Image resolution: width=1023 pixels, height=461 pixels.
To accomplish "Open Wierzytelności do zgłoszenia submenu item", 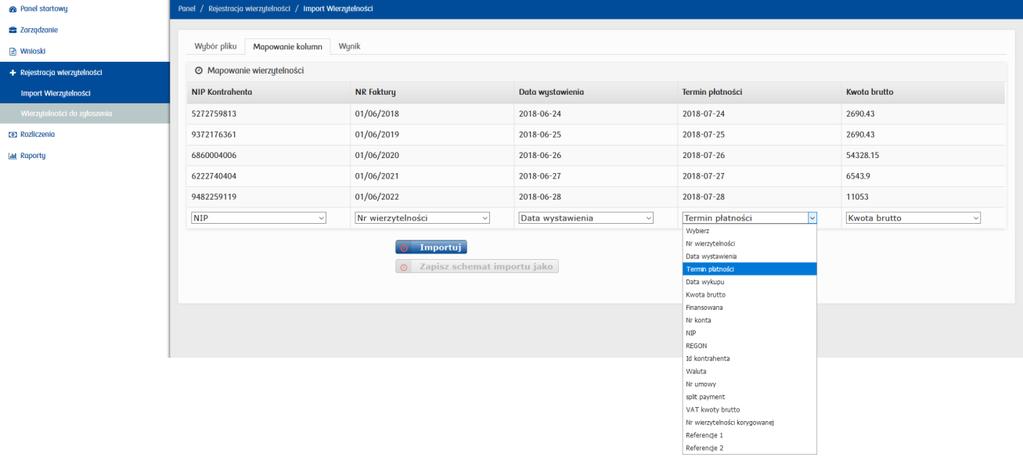I will click(84, 113).
